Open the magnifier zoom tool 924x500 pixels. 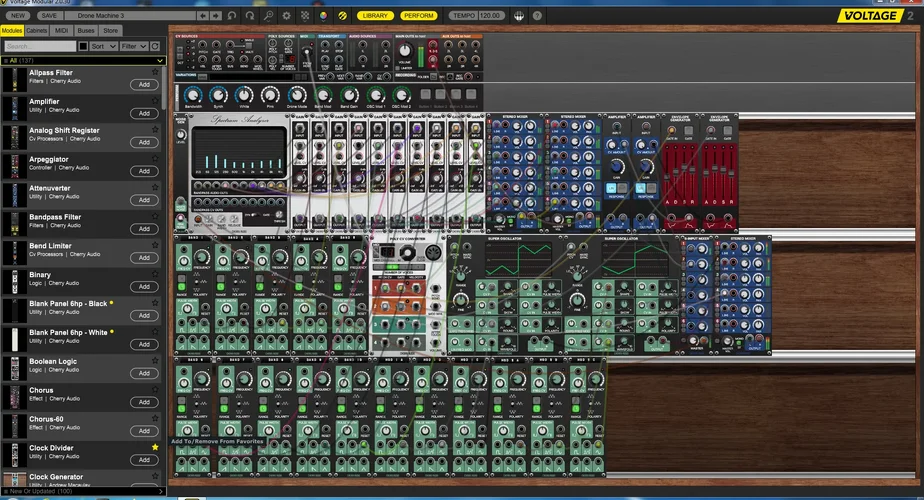(269, 16)
